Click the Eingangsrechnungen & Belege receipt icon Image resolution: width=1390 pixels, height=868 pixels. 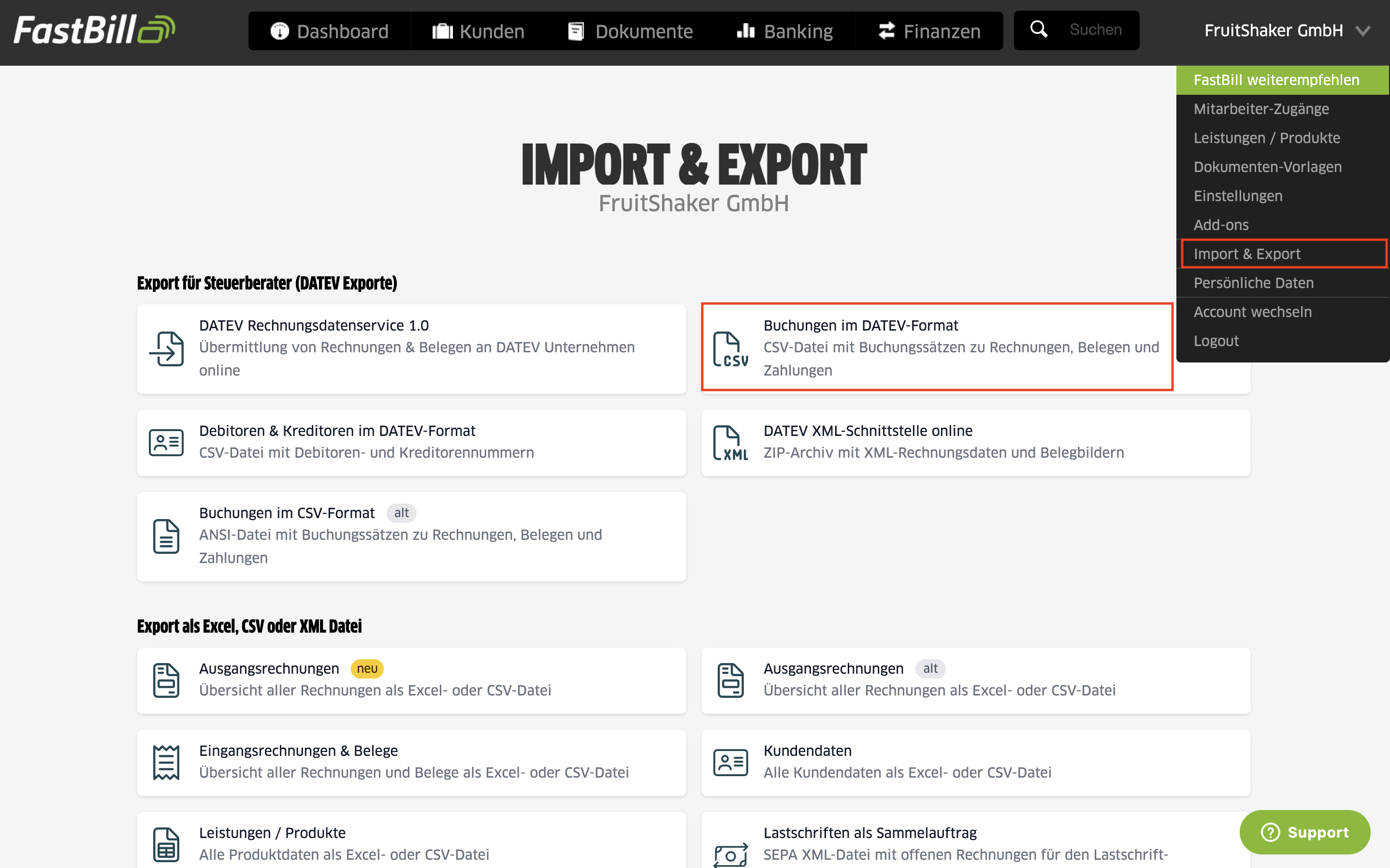tap(166, 762)
